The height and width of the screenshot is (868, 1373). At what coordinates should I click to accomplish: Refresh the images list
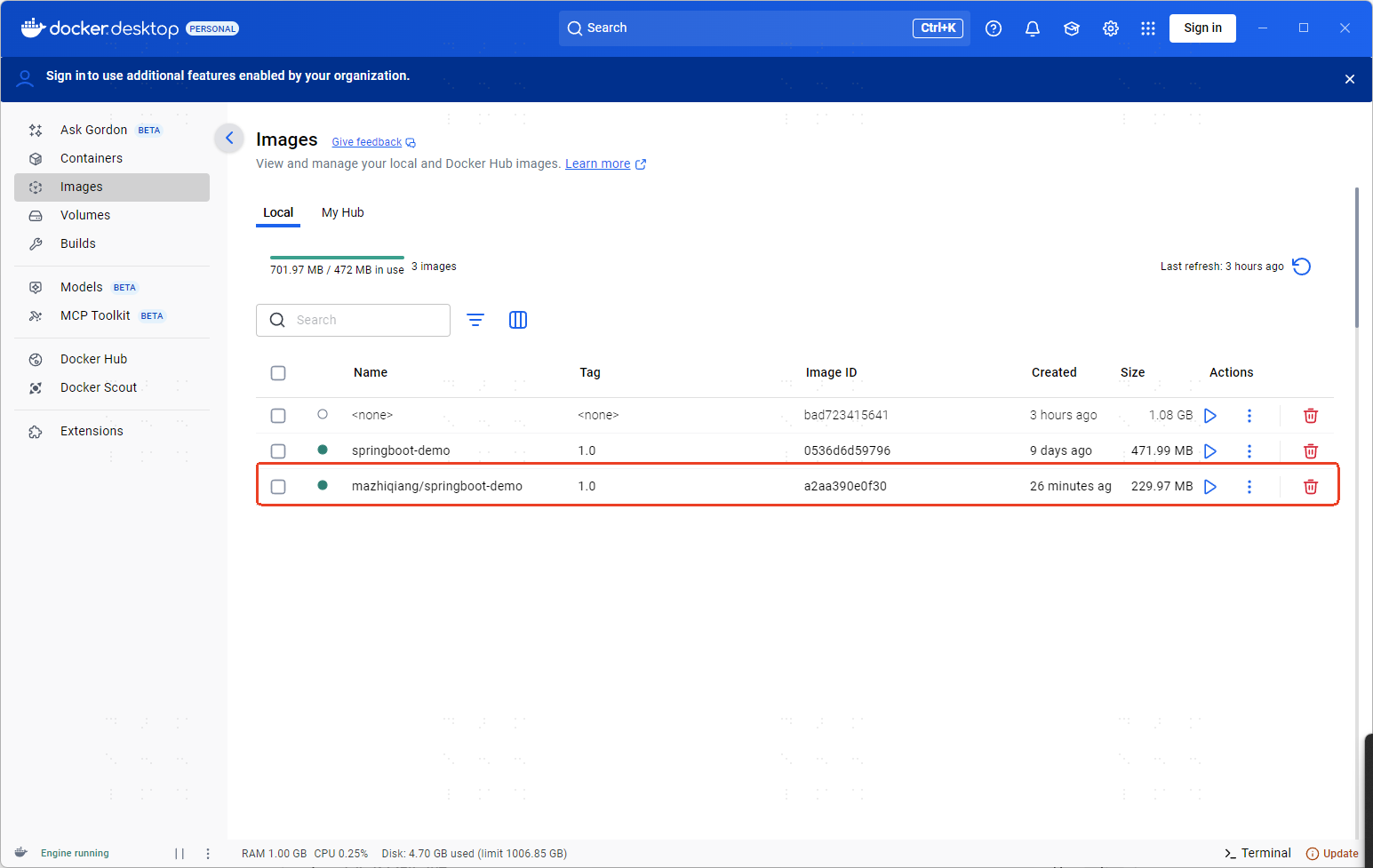click(1302, 267)
